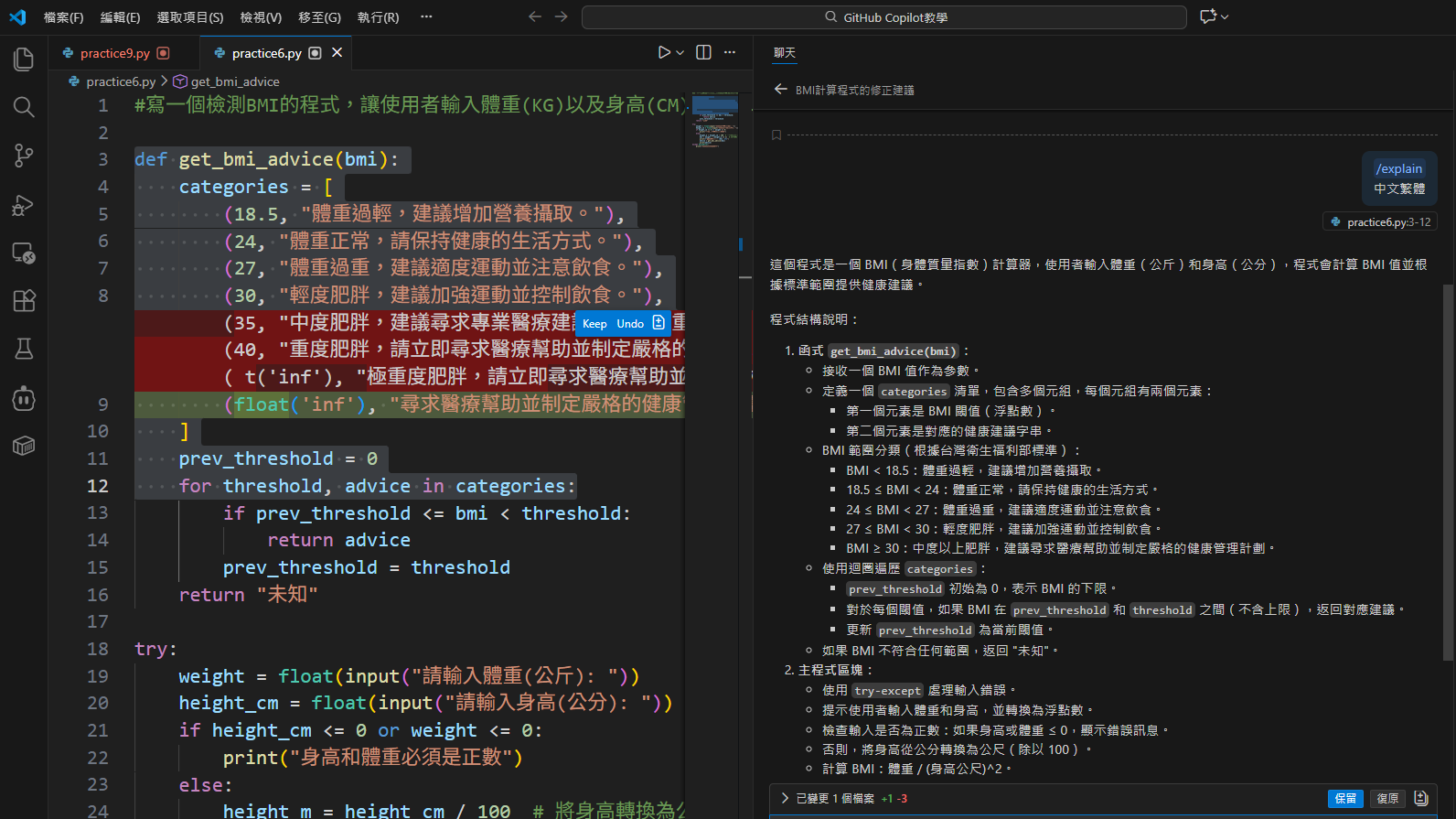The width and height of the screenshot is (1456, 819).
Task: Click the code minimap overview
Action: (x=715, y=119)
